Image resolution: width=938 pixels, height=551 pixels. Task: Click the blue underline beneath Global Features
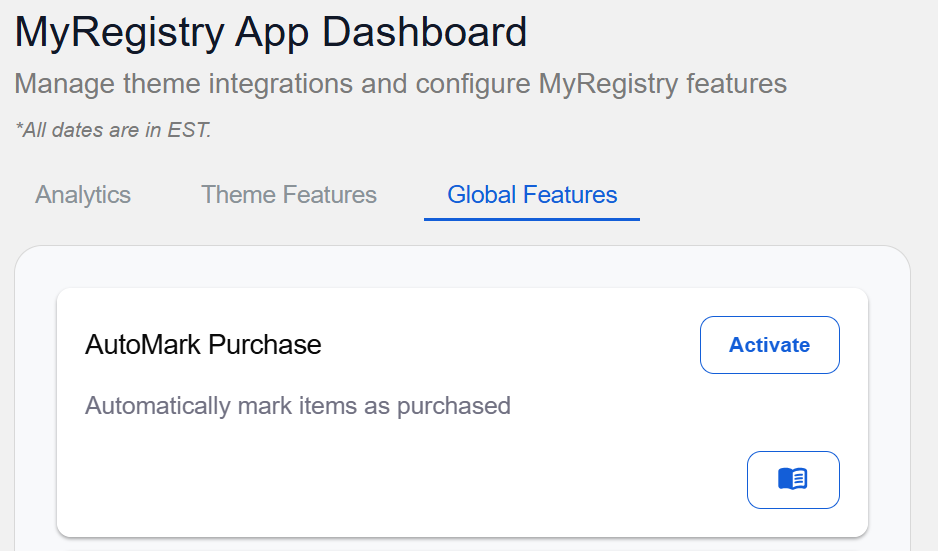tap(532, 220)
